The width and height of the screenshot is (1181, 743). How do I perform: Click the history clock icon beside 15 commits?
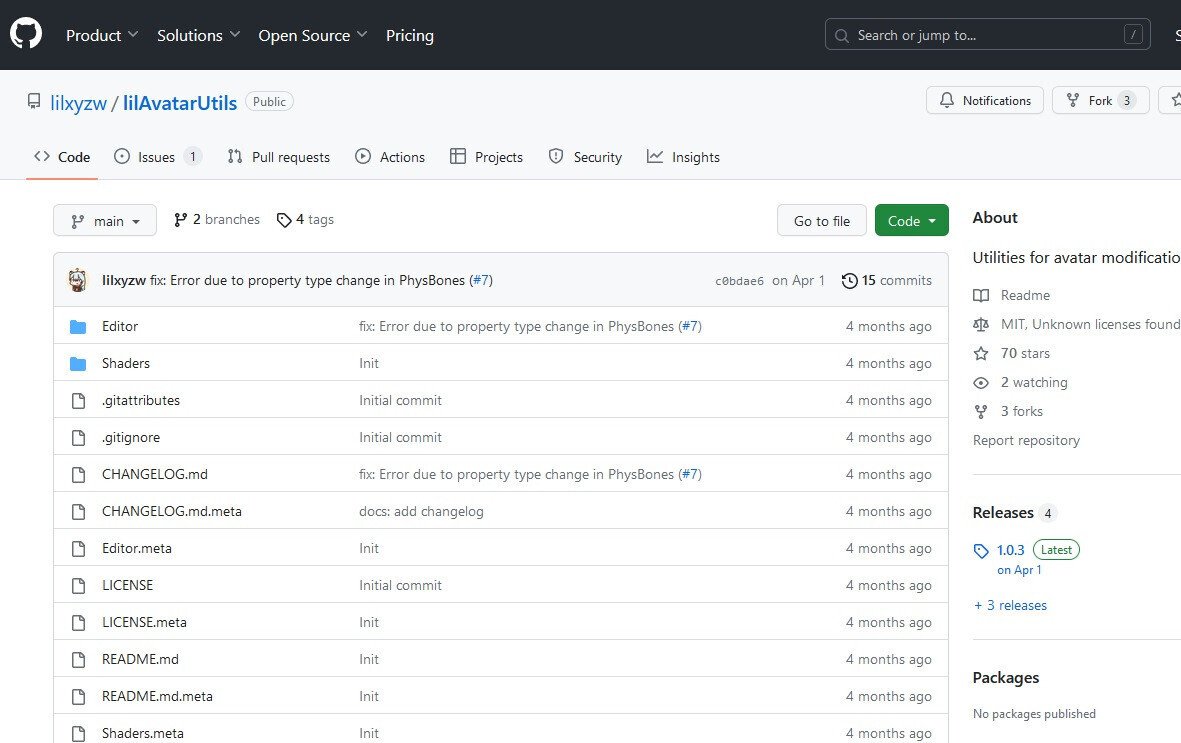coord(850,280)
